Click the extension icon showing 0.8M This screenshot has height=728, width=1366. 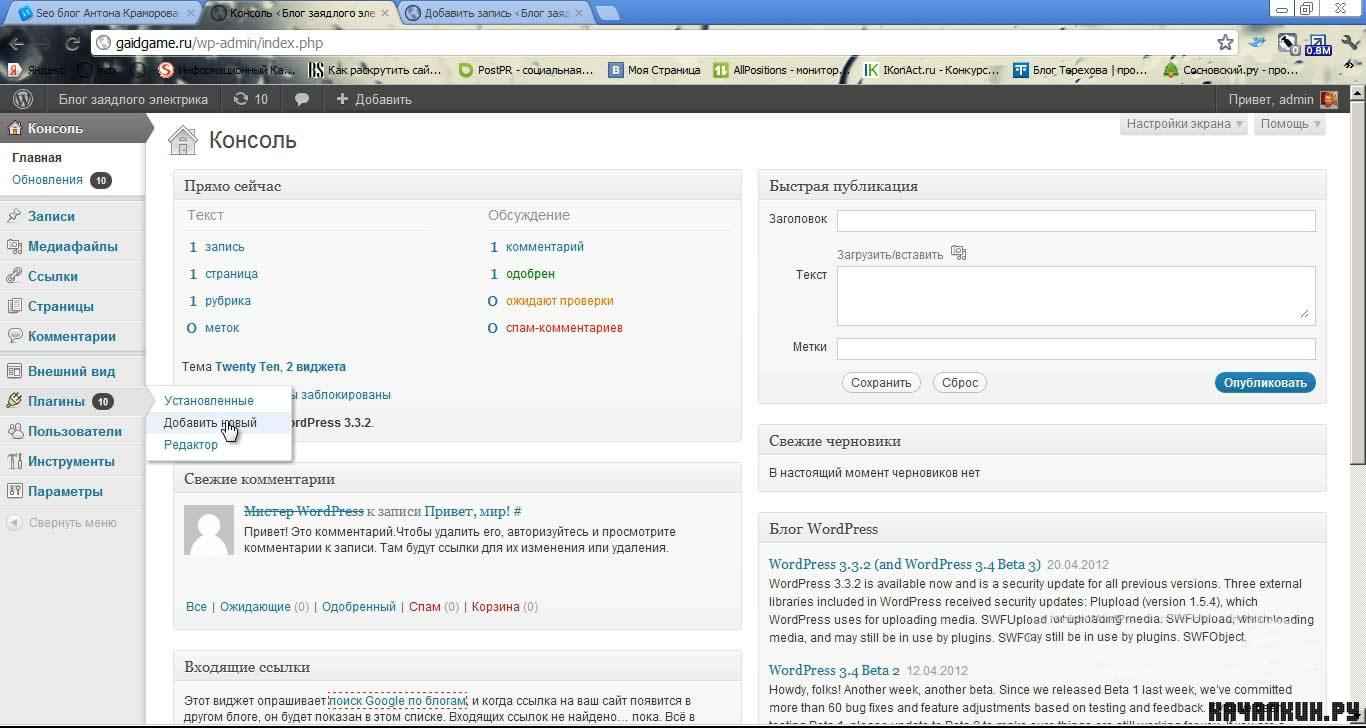click(x=1317, y=43)
